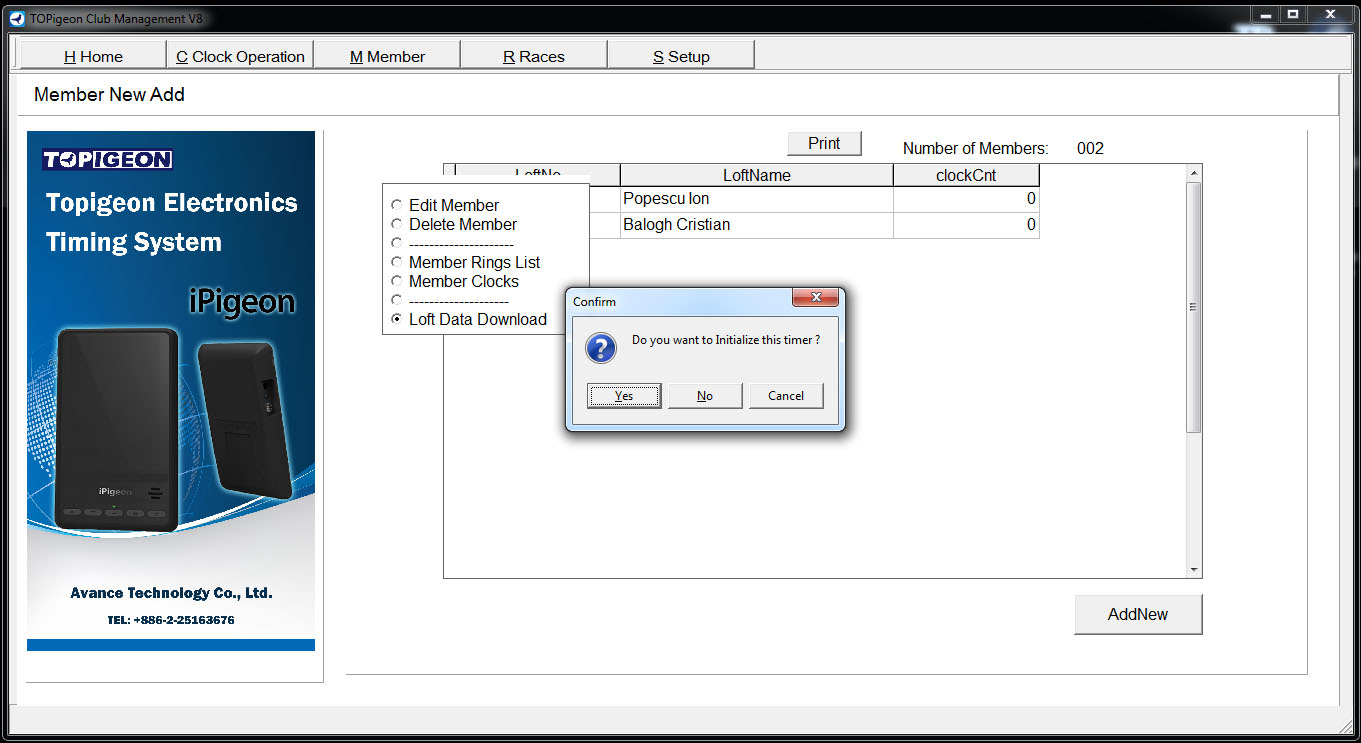Select the Edit Member radio option

coord(397,205)
